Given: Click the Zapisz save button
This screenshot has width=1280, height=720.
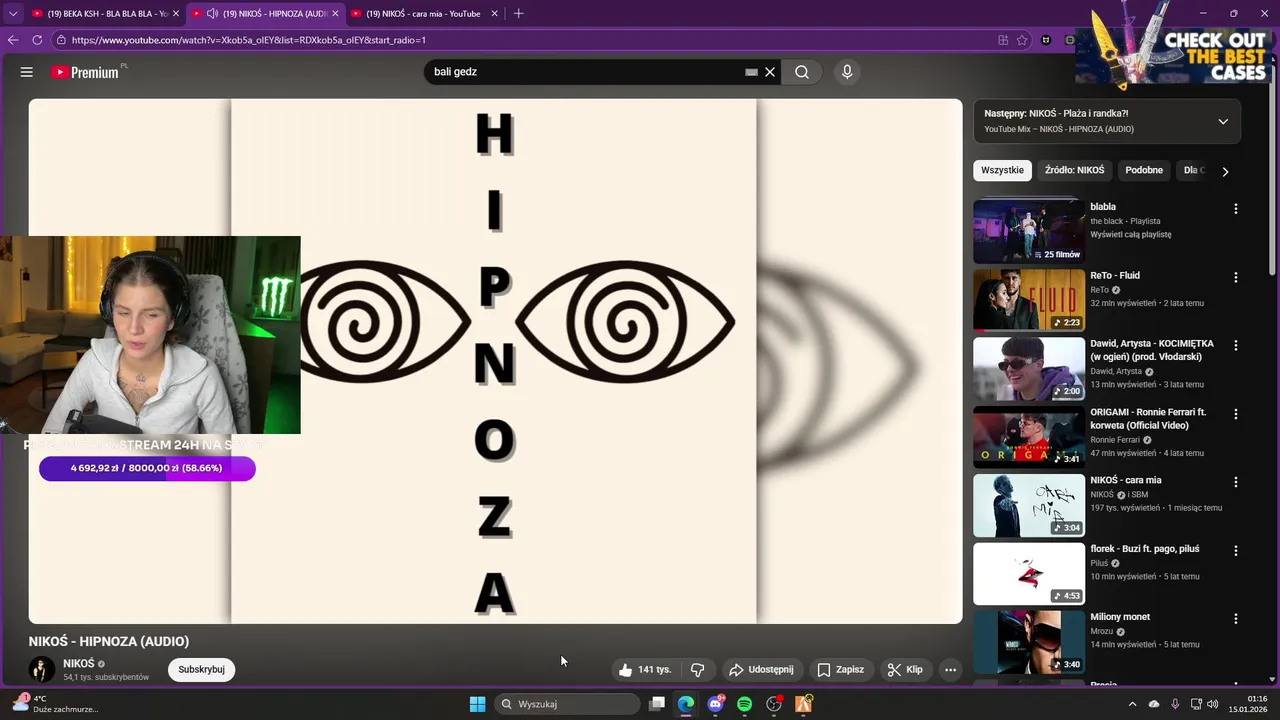Looking at the screenshot, I should point(840,670).
